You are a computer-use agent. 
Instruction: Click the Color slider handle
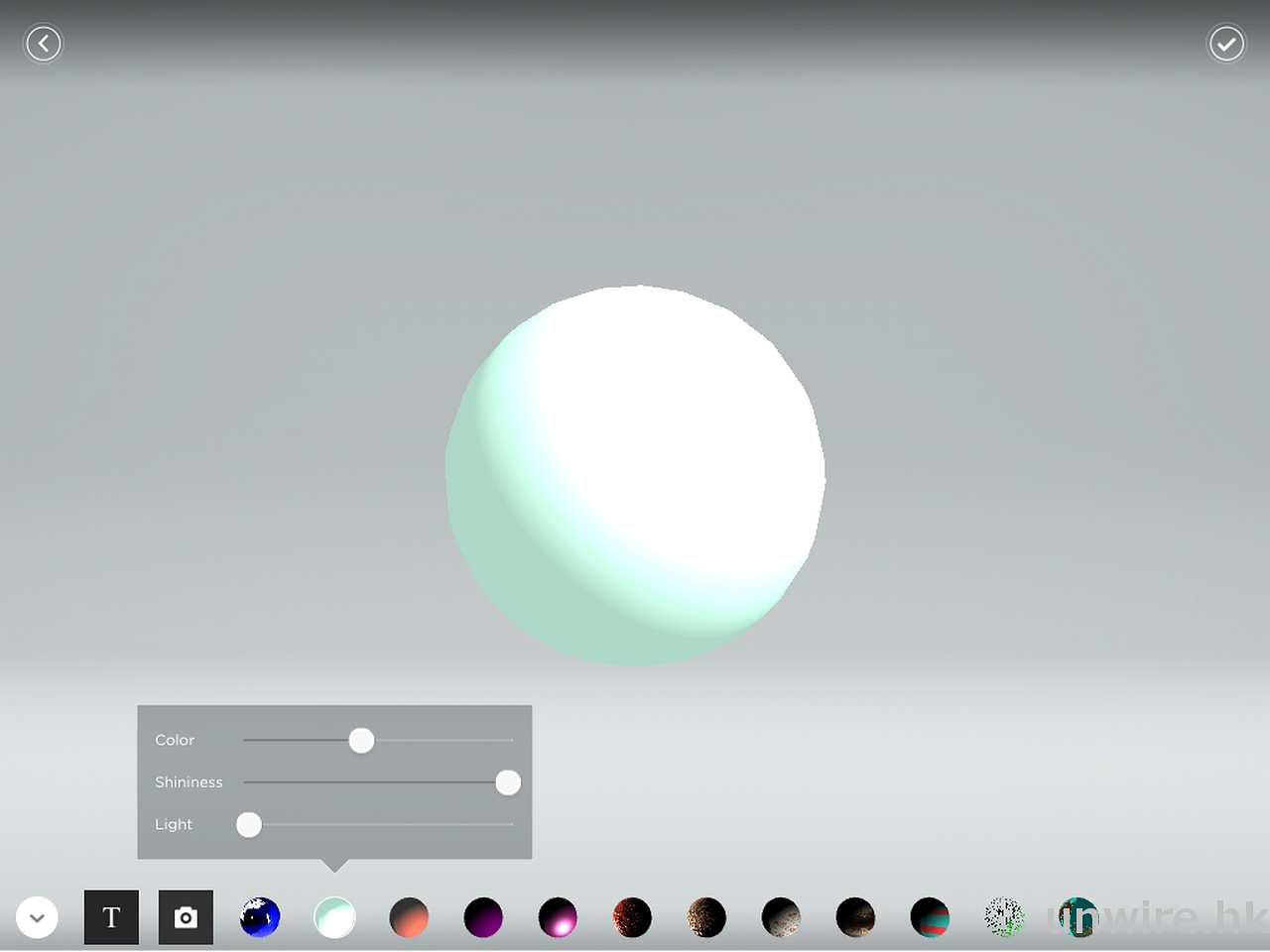[361, 741]
